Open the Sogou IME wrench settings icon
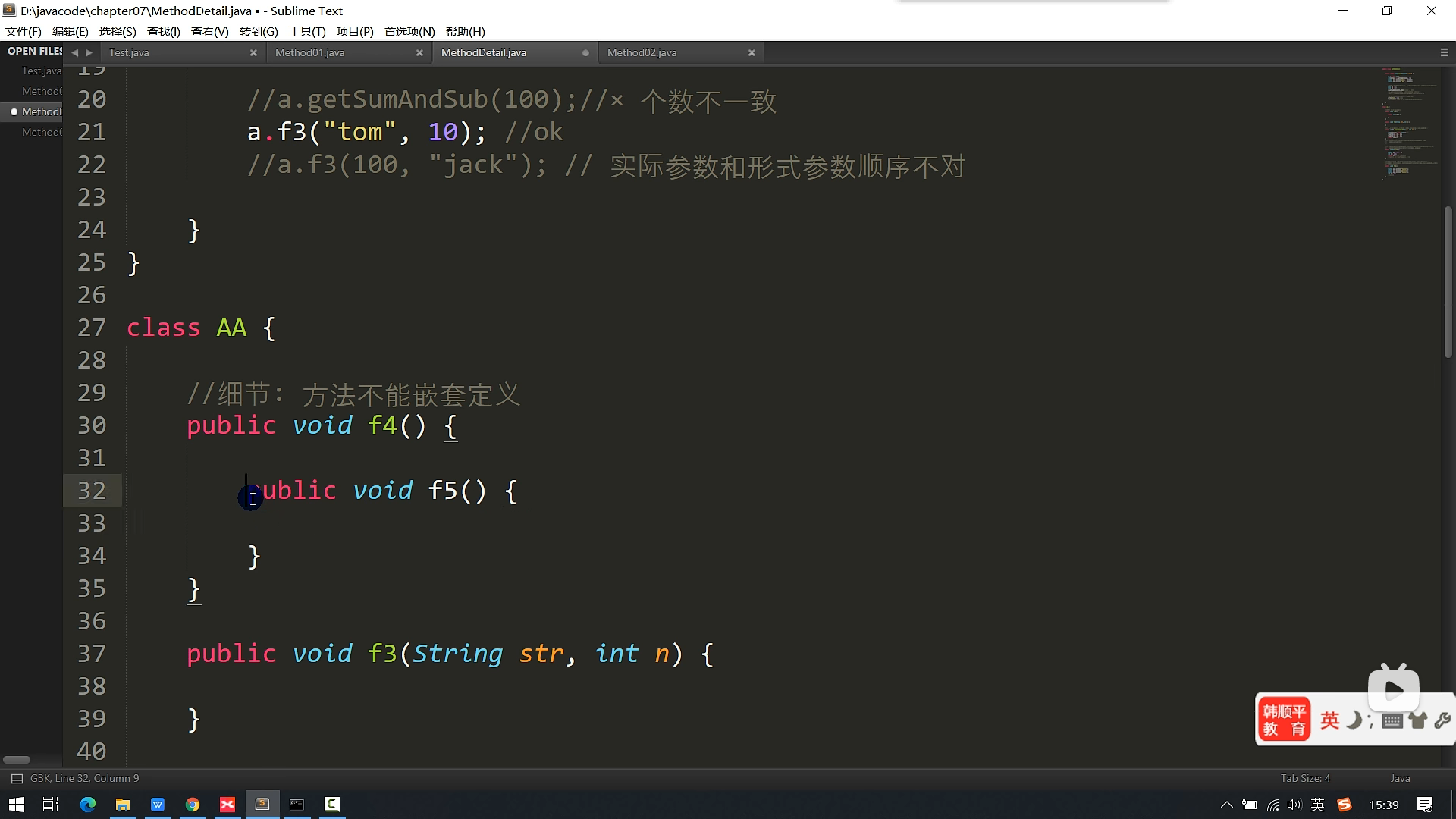1456x819 pixels. pyautogui.click(x=1442, y=720)
